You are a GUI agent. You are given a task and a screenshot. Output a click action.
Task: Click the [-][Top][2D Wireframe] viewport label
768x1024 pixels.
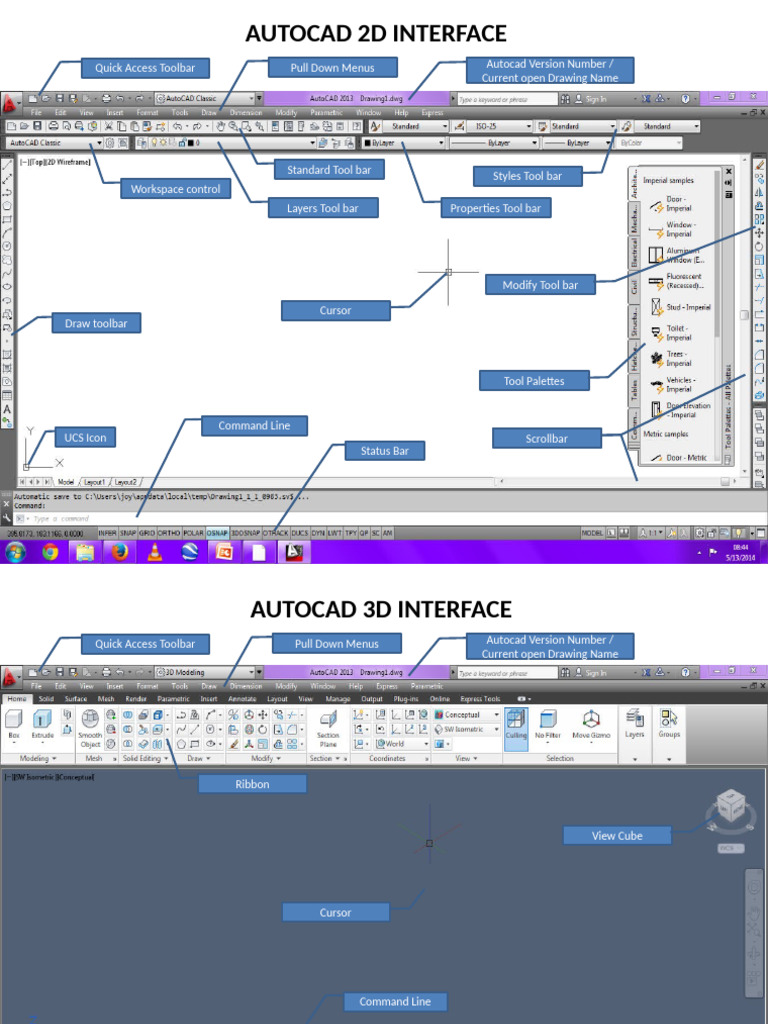point(55,162)
